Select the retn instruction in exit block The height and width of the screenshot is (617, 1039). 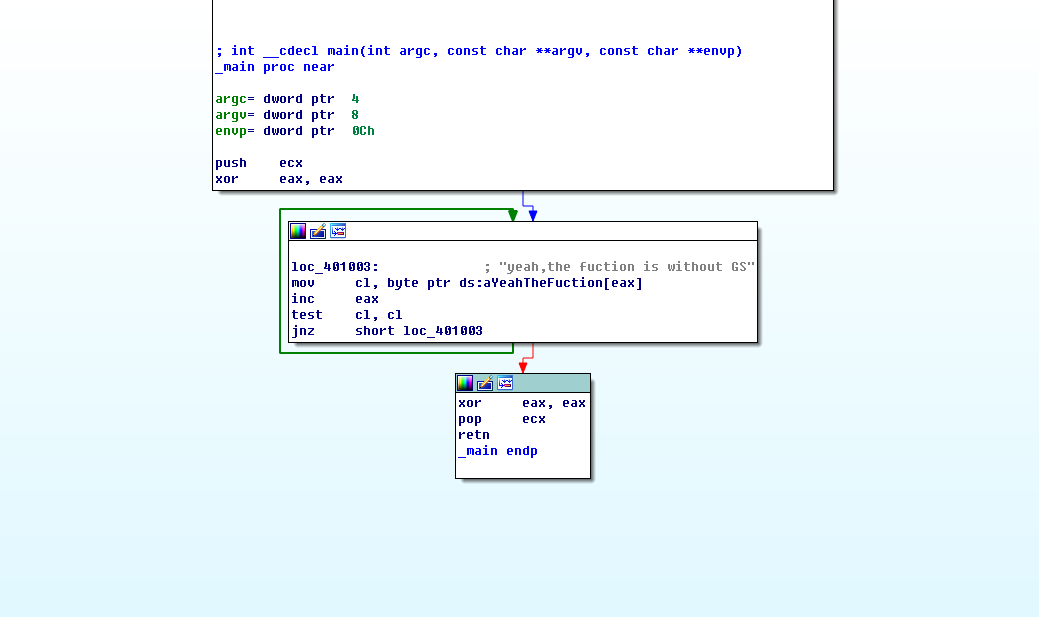[474, 435]
